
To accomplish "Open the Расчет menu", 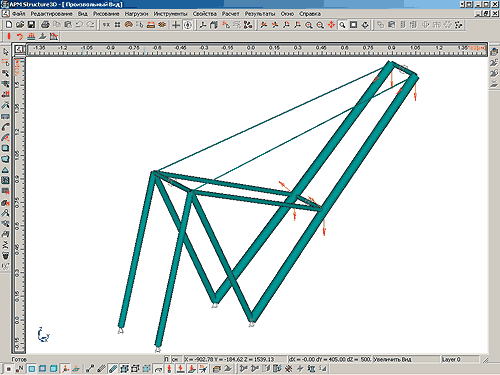I will [231, 14].
